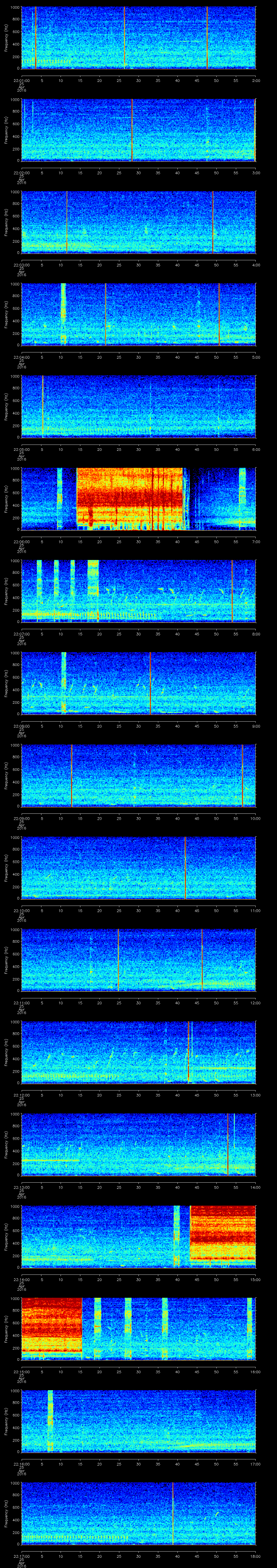Click the 2:00 end time label
The image size is (277, 1568).
(256, 80)
